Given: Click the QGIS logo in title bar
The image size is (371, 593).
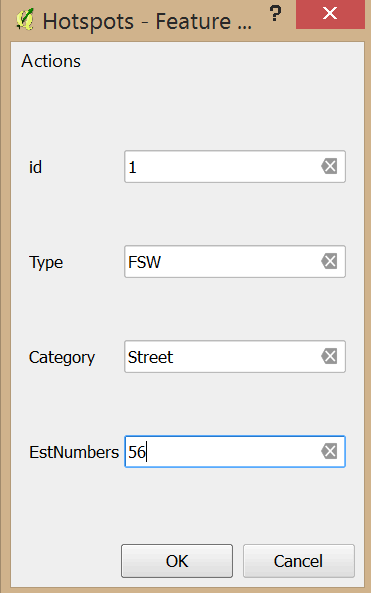Looking at the screenshot, I should click(x=25, y=20).
